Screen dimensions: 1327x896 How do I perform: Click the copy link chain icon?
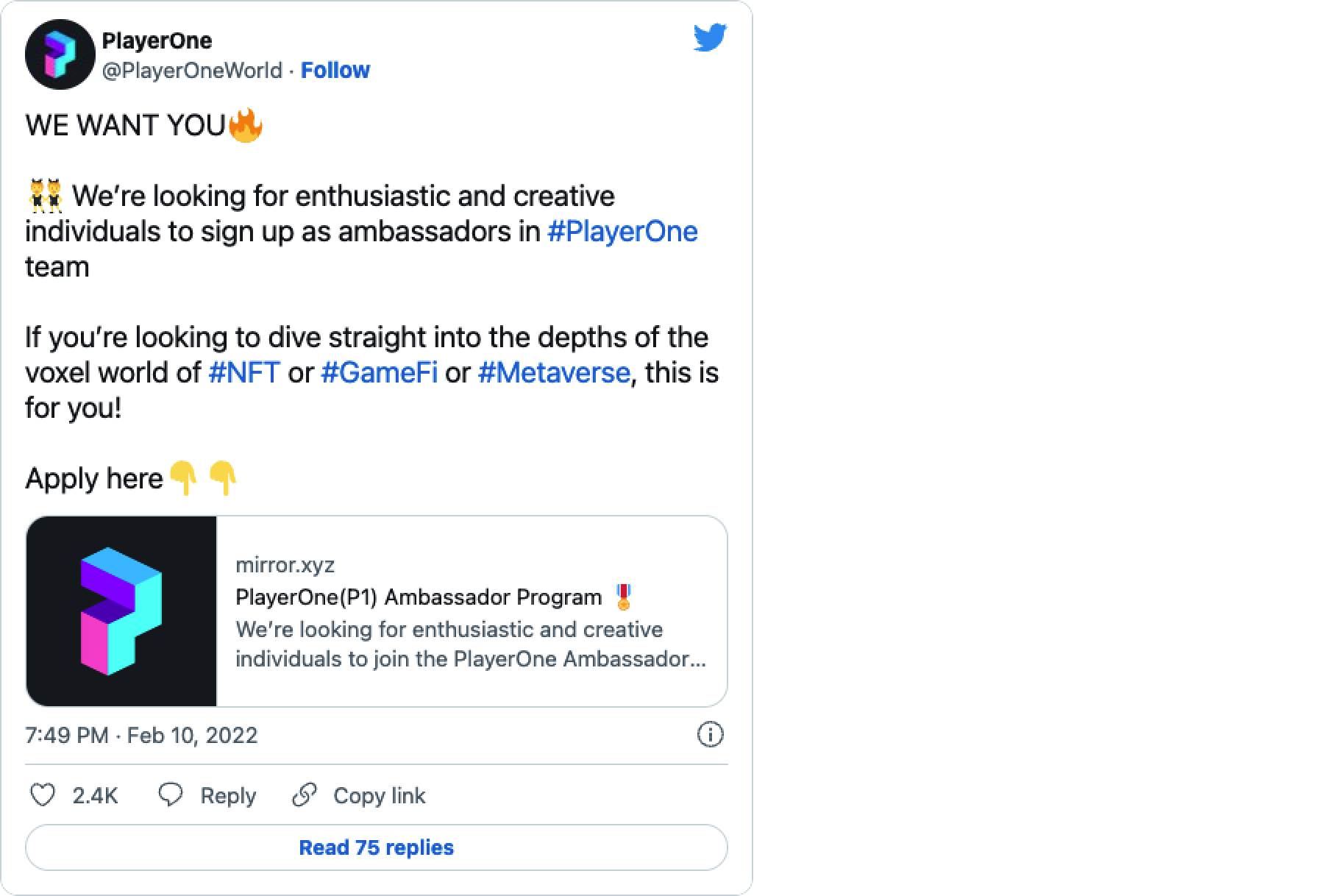pyautogui.click(x=304, y=795)
